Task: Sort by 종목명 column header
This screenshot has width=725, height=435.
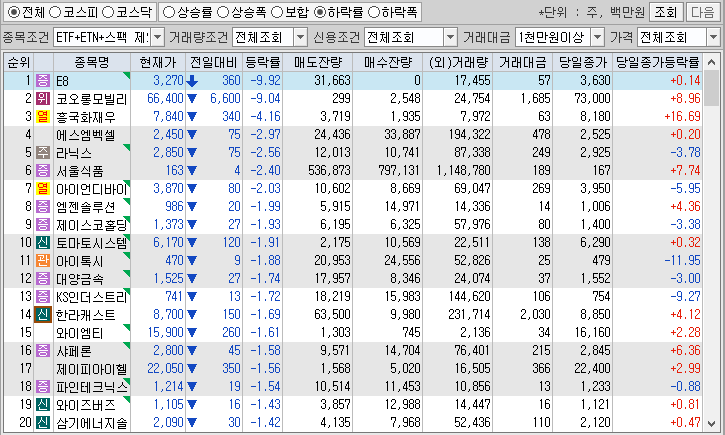Action: (92, 62)
